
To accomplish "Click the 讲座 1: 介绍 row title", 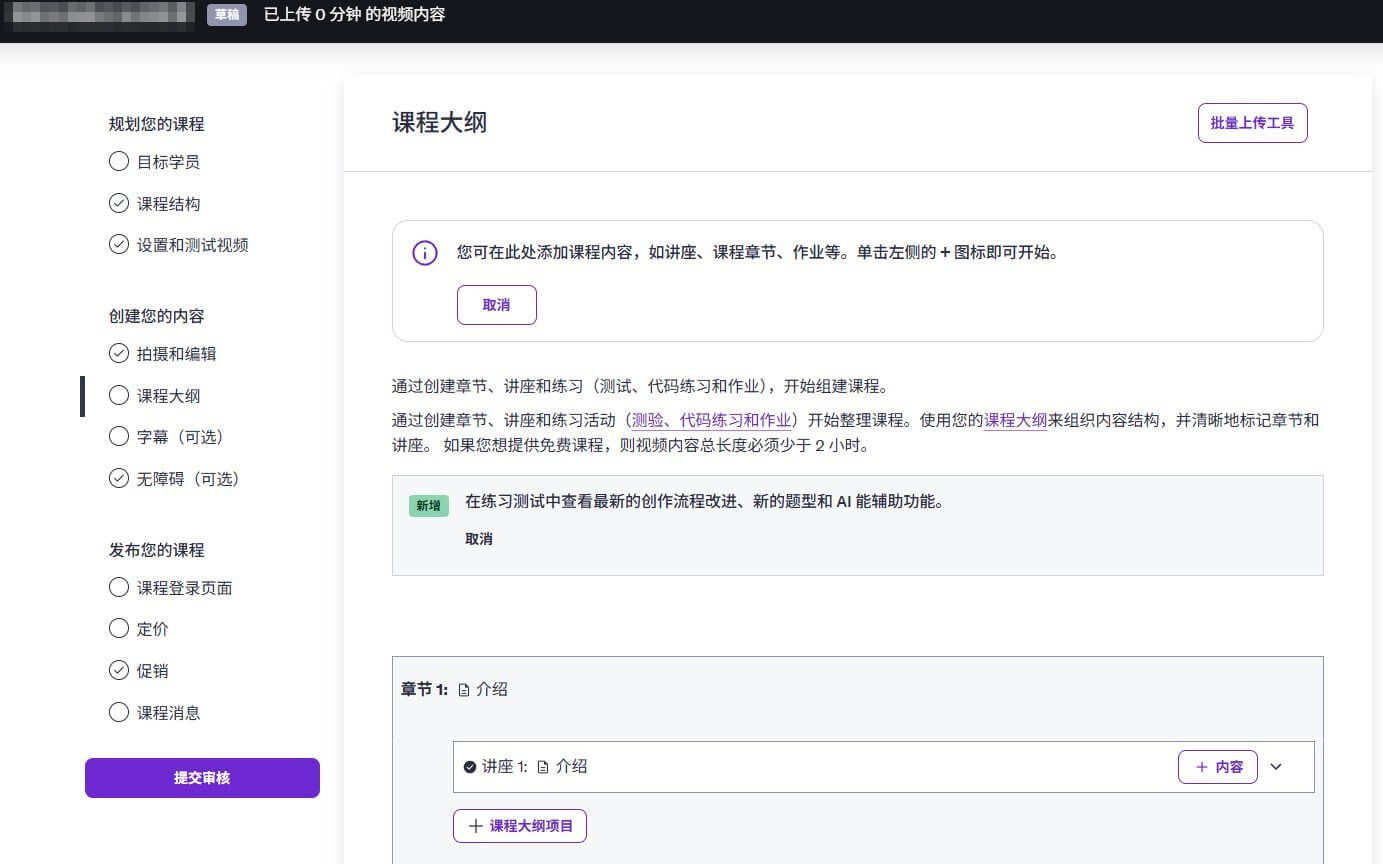I will pos(534,767).
